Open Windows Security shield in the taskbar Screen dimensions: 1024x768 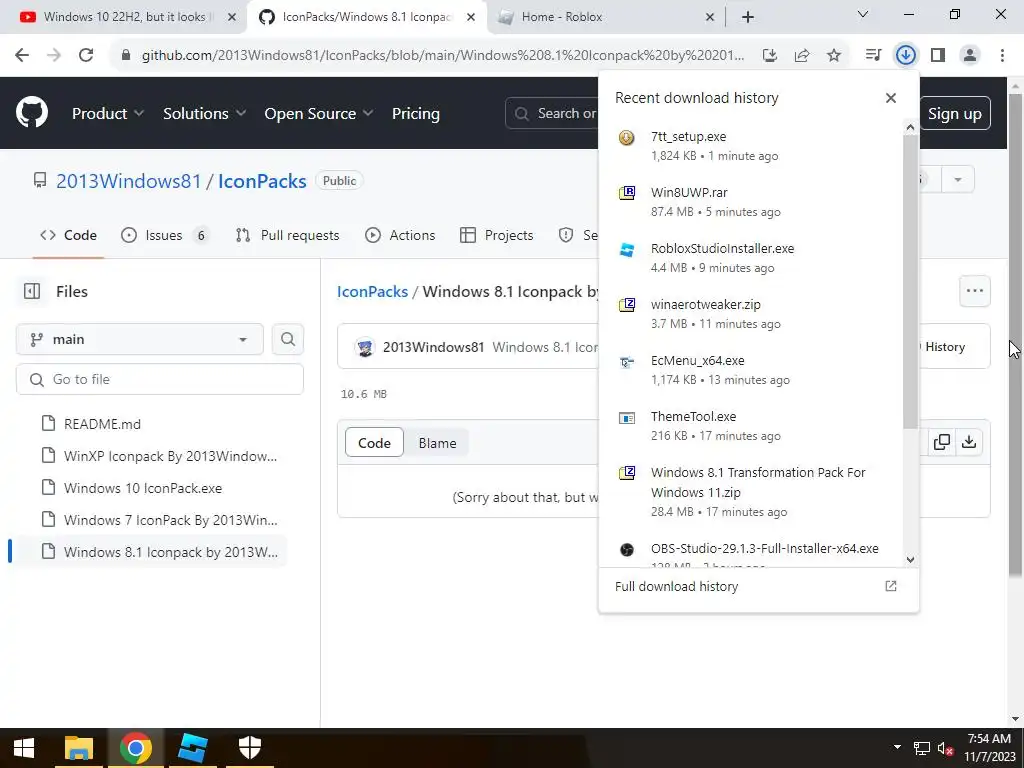click(250, 748)
